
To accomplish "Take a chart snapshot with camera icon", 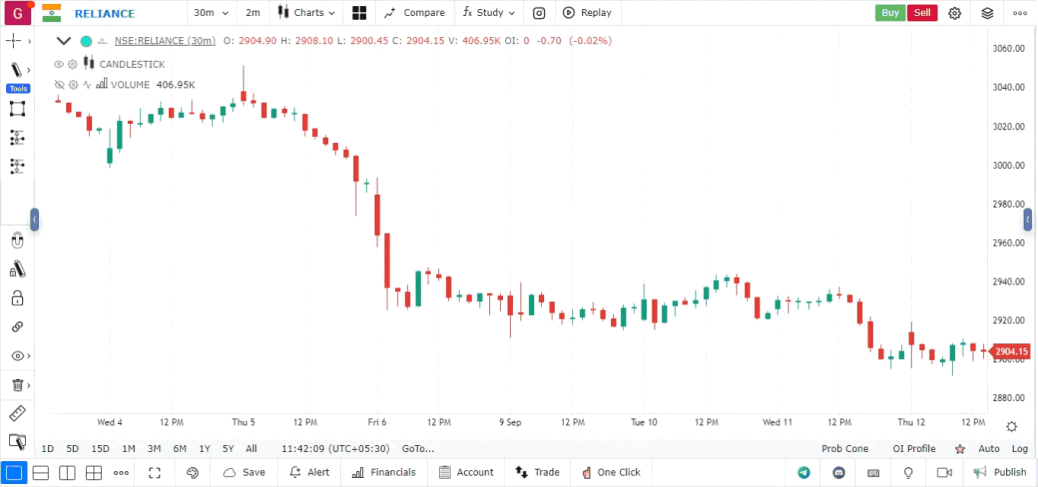I will [x=539, y=13].
